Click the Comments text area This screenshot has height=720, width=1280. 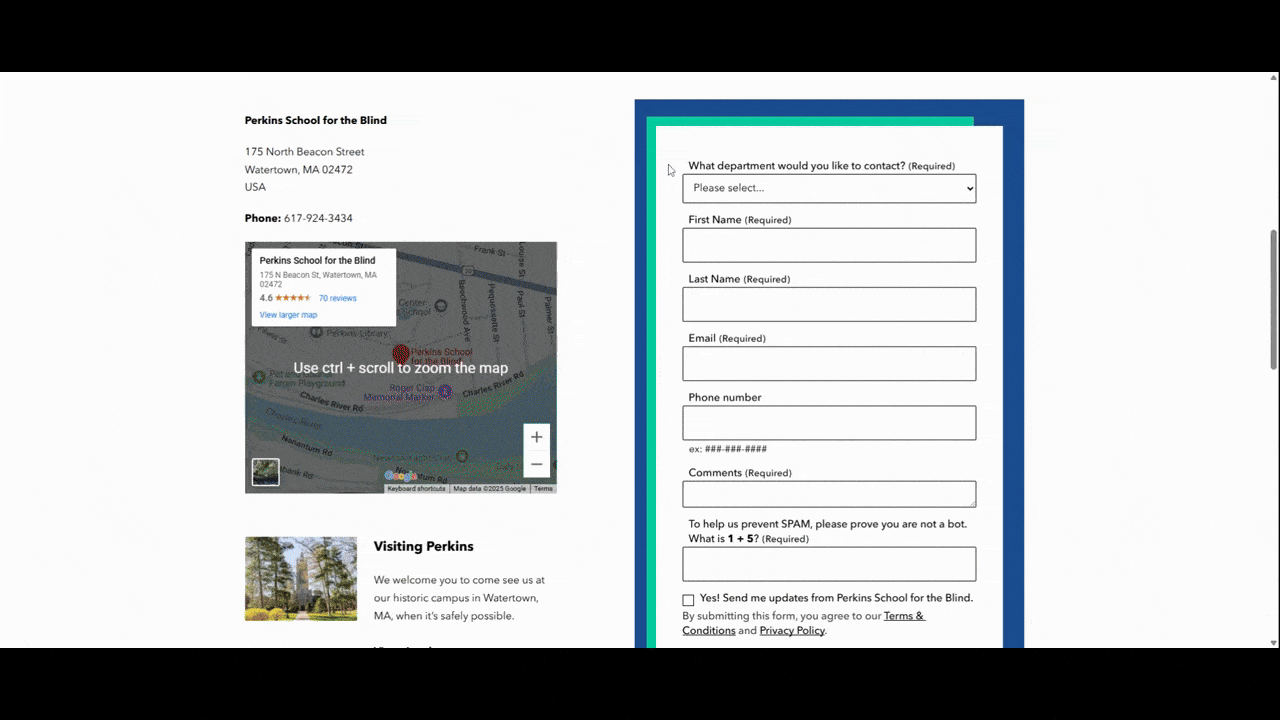(829, 494)
